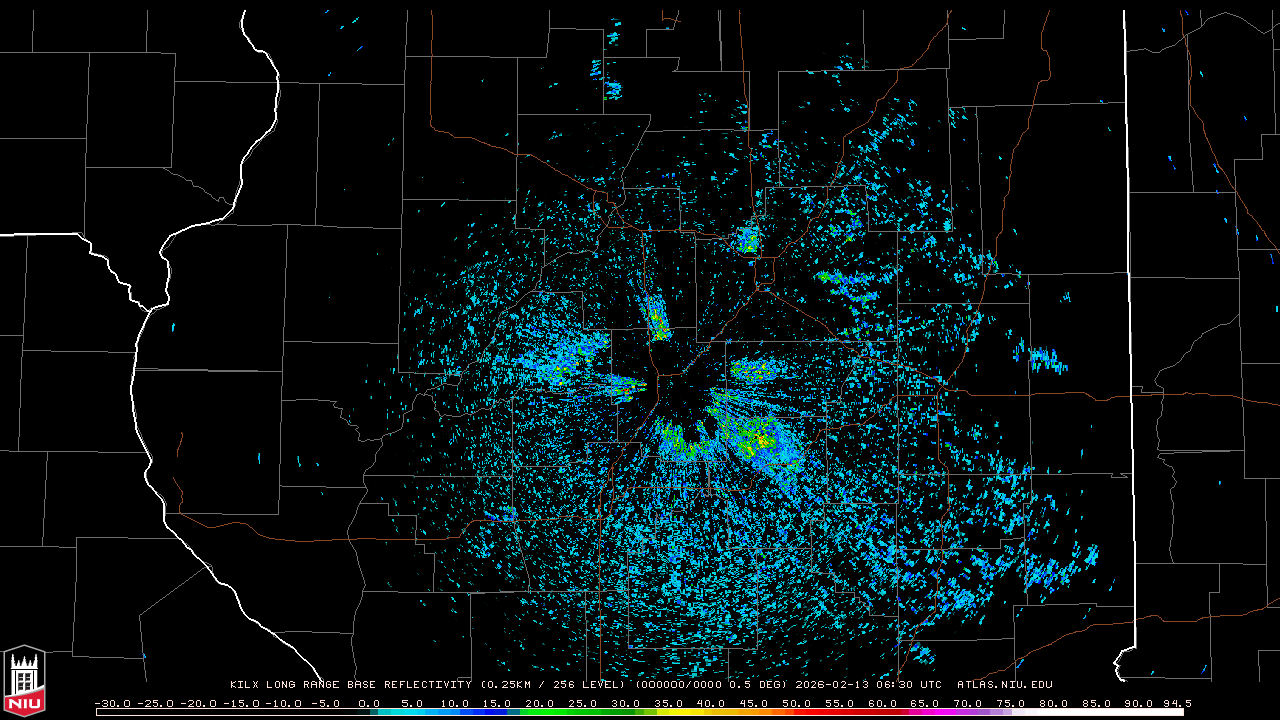Click the 20.0 label on the color scale
The image size is (1280, 720).
click(540, 703)
